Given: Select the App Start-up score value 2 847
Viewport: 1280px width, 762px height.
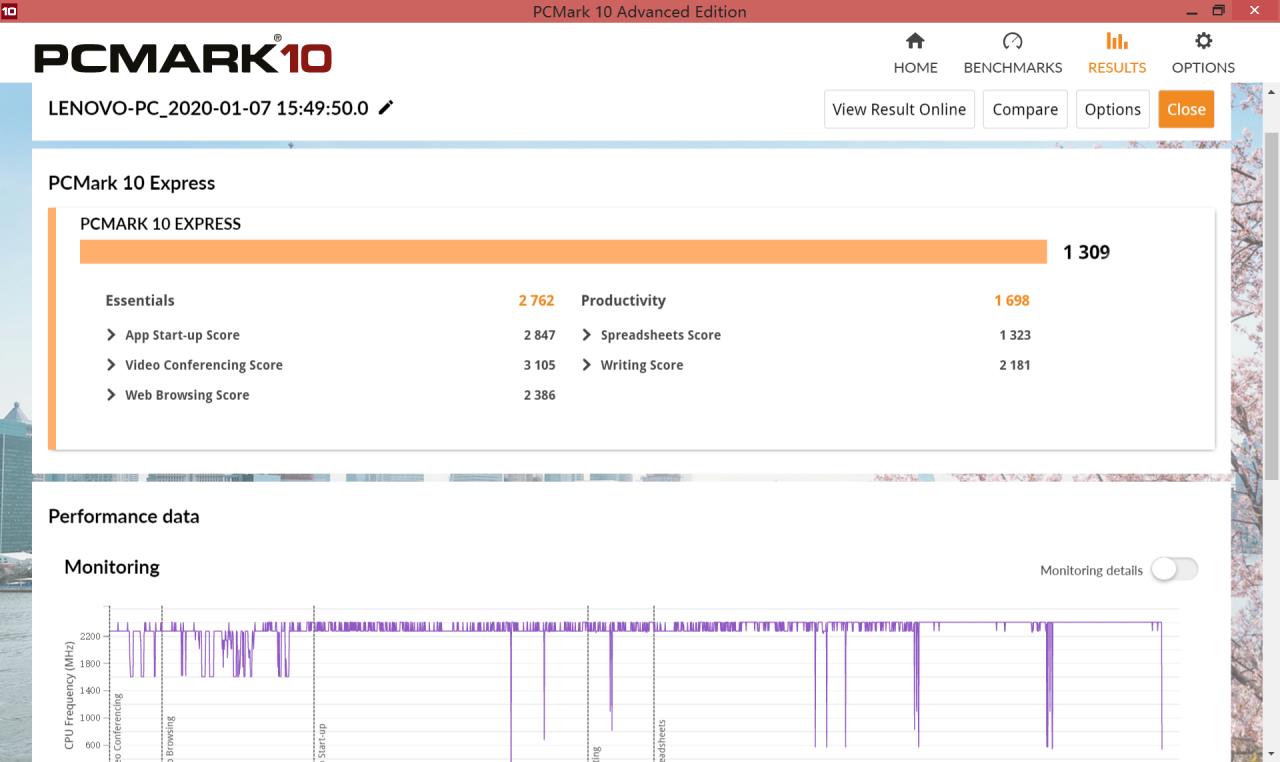Looking at the screenshot, I should (x=539, y=335).
